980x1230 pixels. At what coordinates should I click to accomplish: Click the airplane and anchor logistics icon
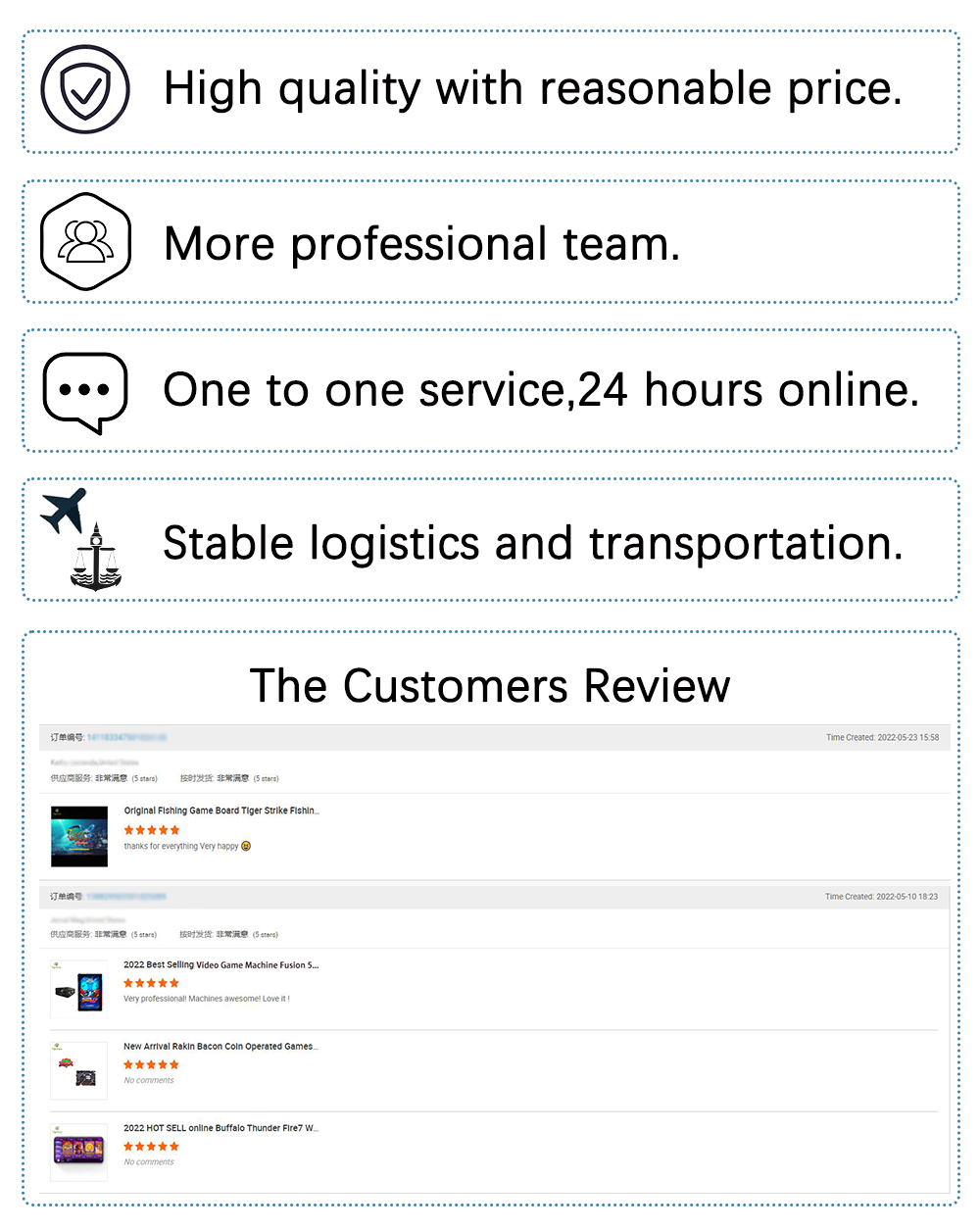(80, 539)
